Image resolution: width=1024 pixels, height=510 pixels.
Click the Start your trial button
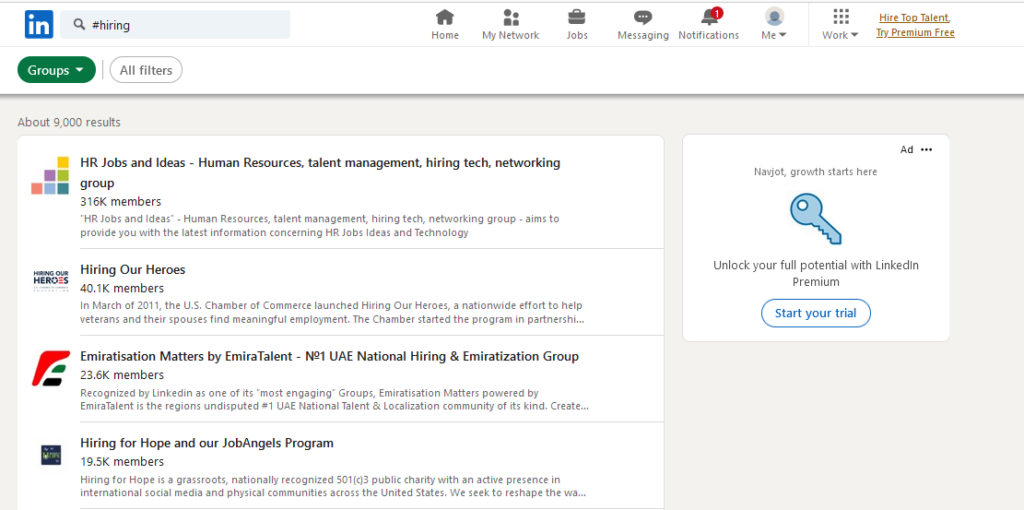coord(816,313)
